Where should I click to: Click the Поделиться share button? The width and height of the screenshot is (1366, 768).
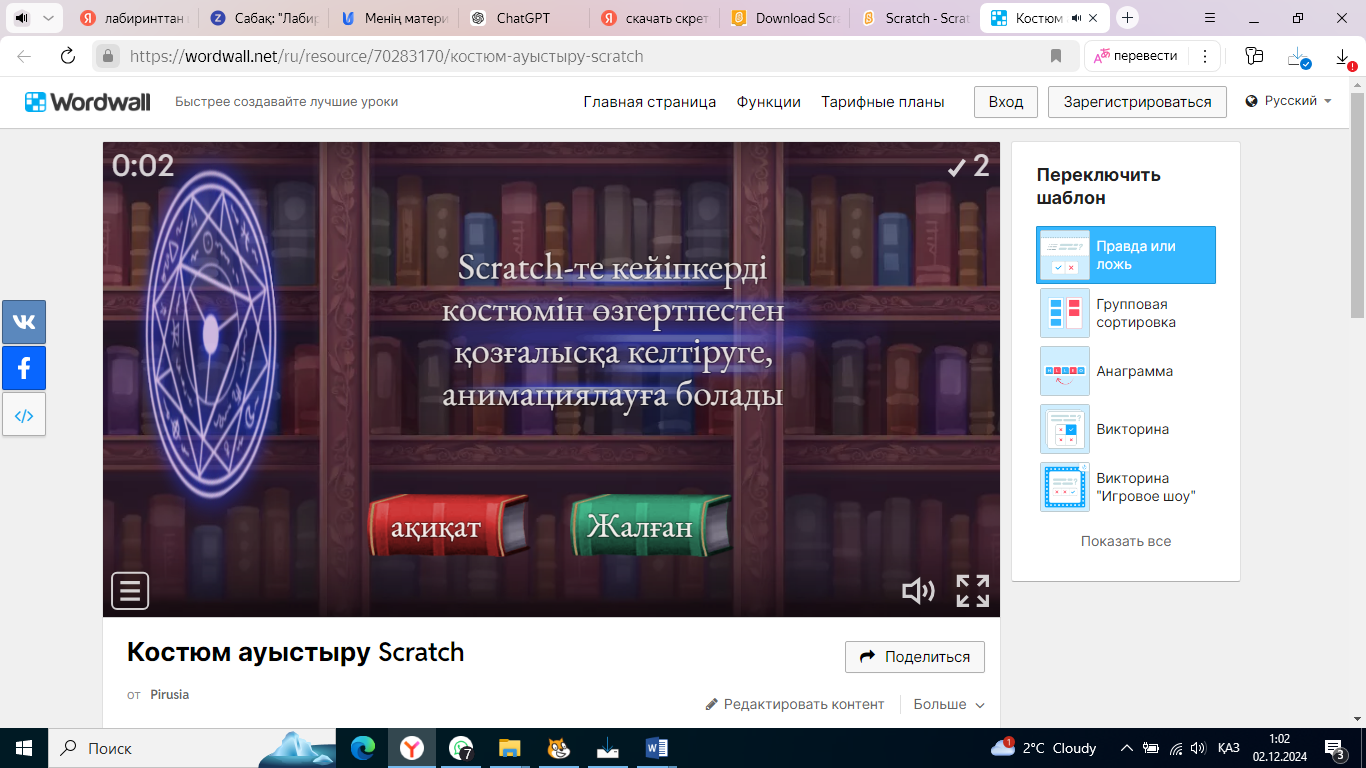(x=915, y=657)
